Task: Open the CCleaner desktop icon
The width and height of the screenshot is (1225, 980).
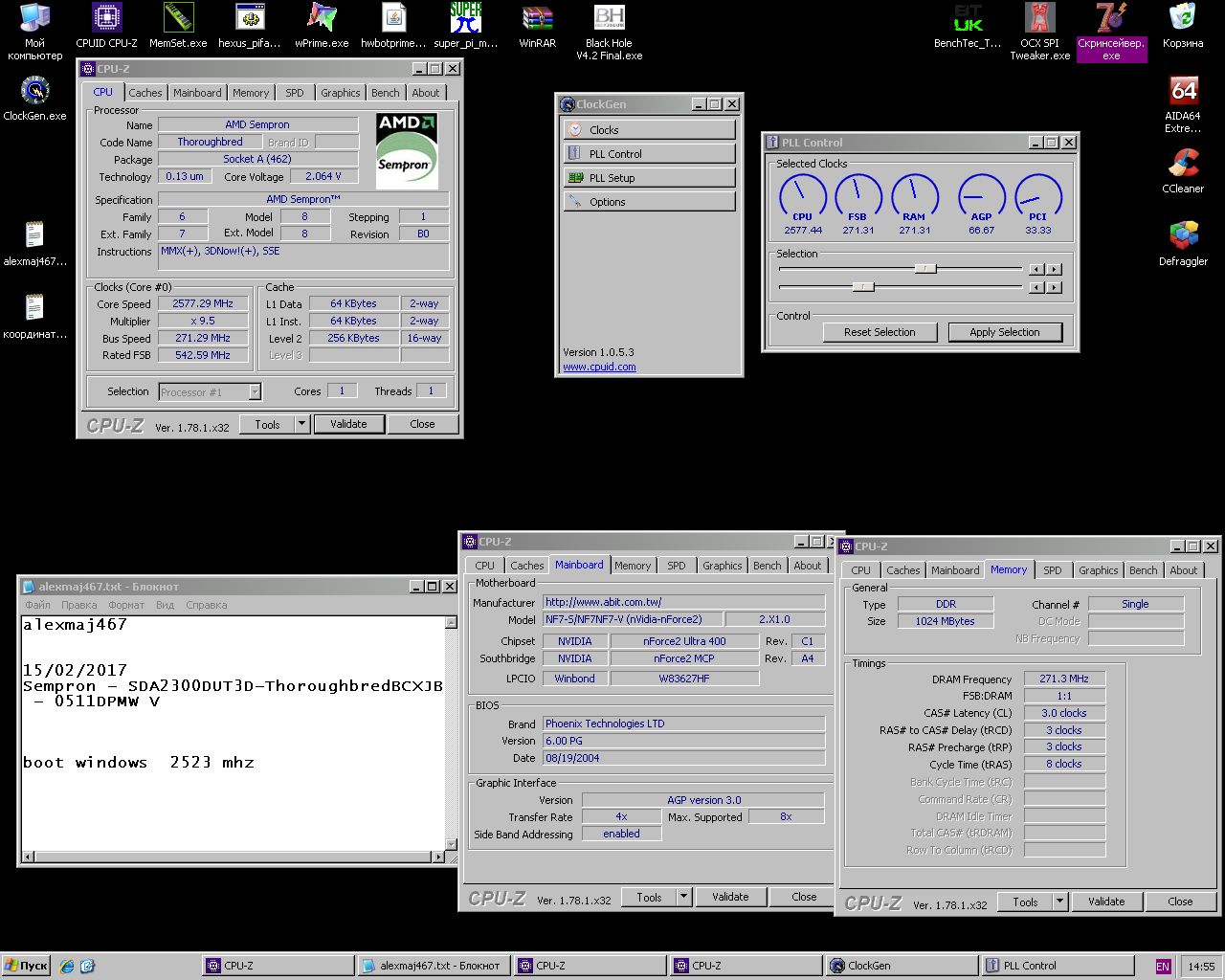Action: 1183,171
